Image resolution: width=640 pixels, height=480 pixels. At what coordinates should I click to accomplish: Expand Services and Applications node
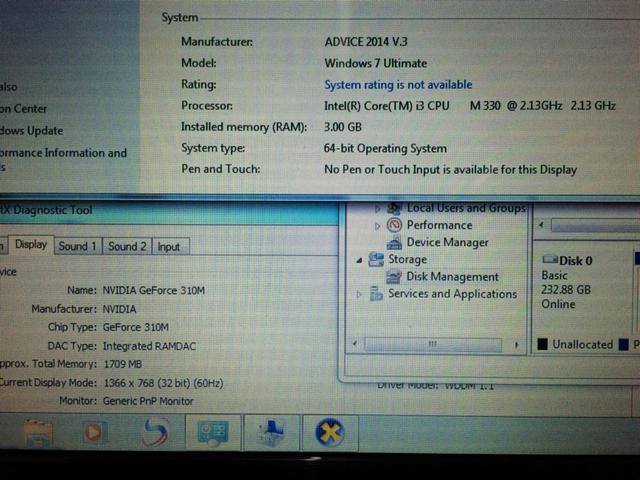(x=360, y=294)
